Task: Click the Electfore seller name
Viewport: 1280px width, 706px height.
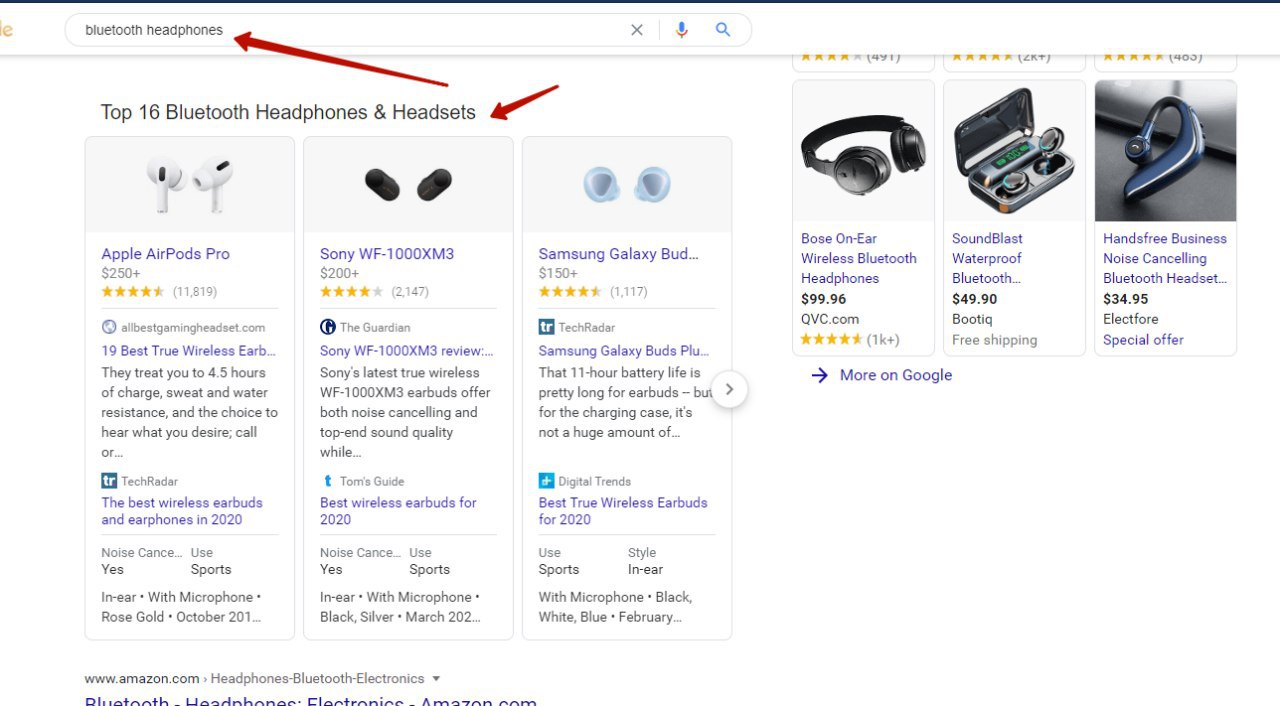Action: click(1131, 319)
